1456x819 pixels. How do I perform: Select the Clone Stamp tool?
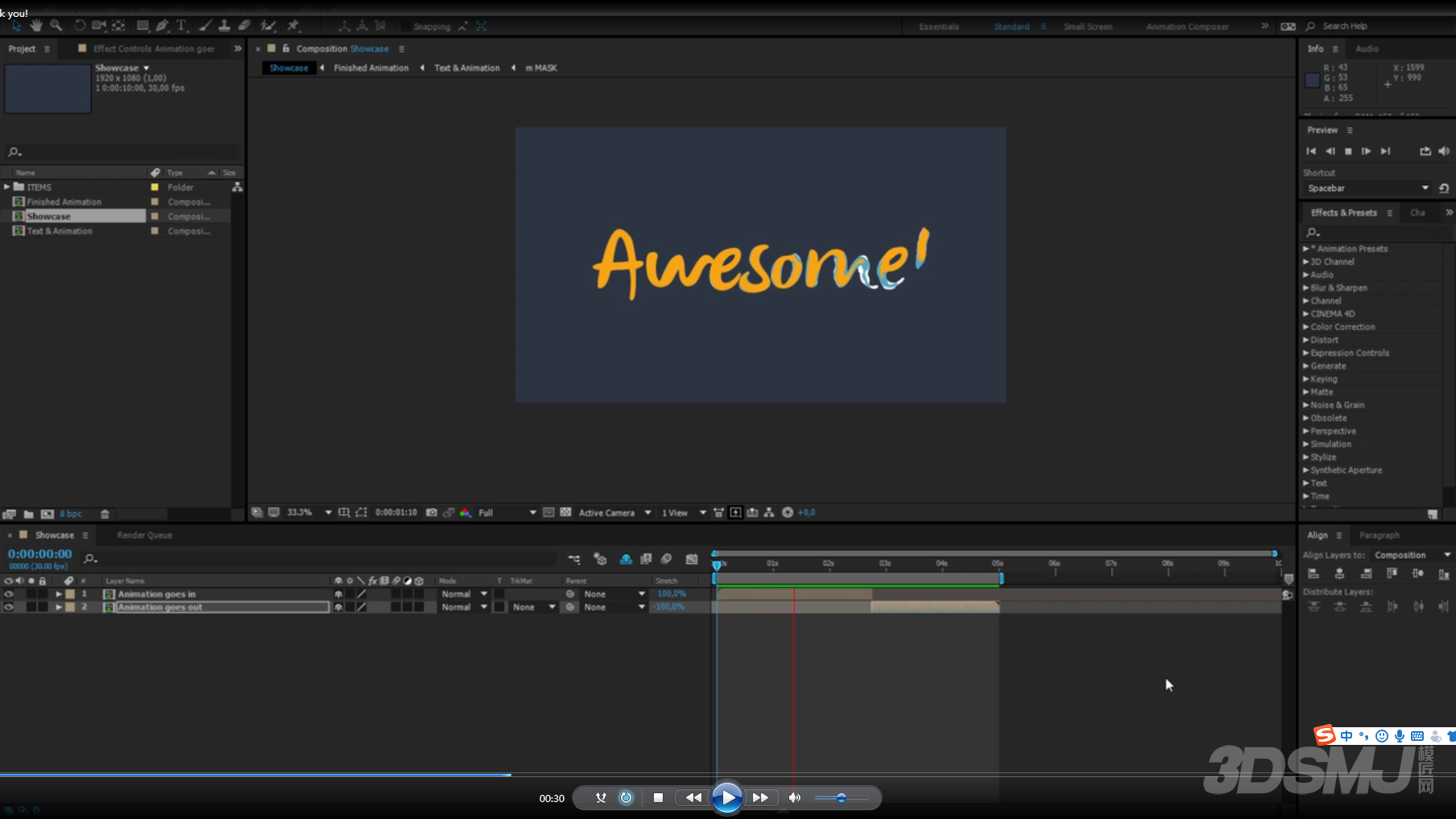225,26
